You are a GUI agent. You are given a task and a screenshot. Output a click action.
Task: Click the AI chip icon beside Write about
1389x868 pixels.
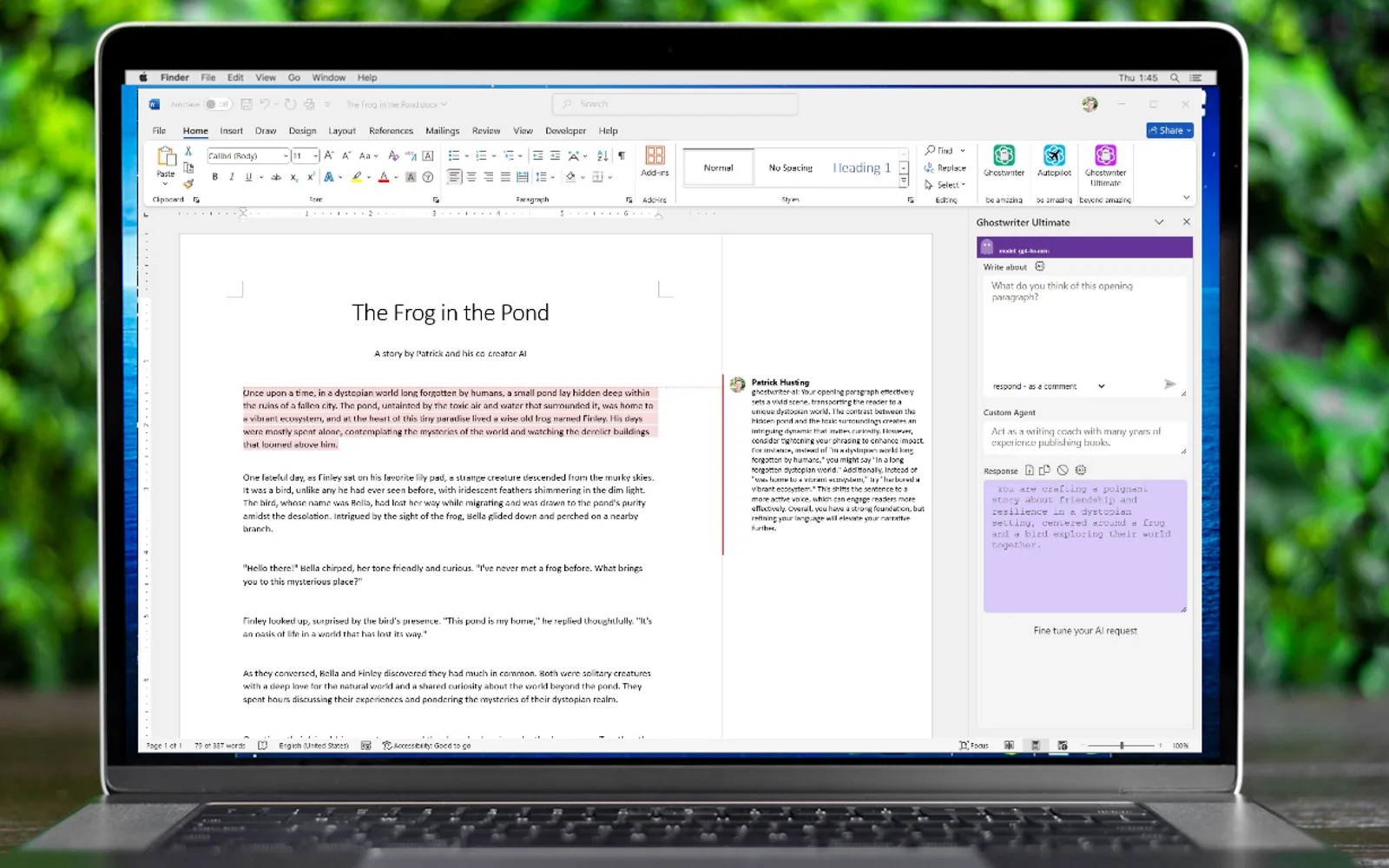pyautogui.click(x=1040, y=266)
